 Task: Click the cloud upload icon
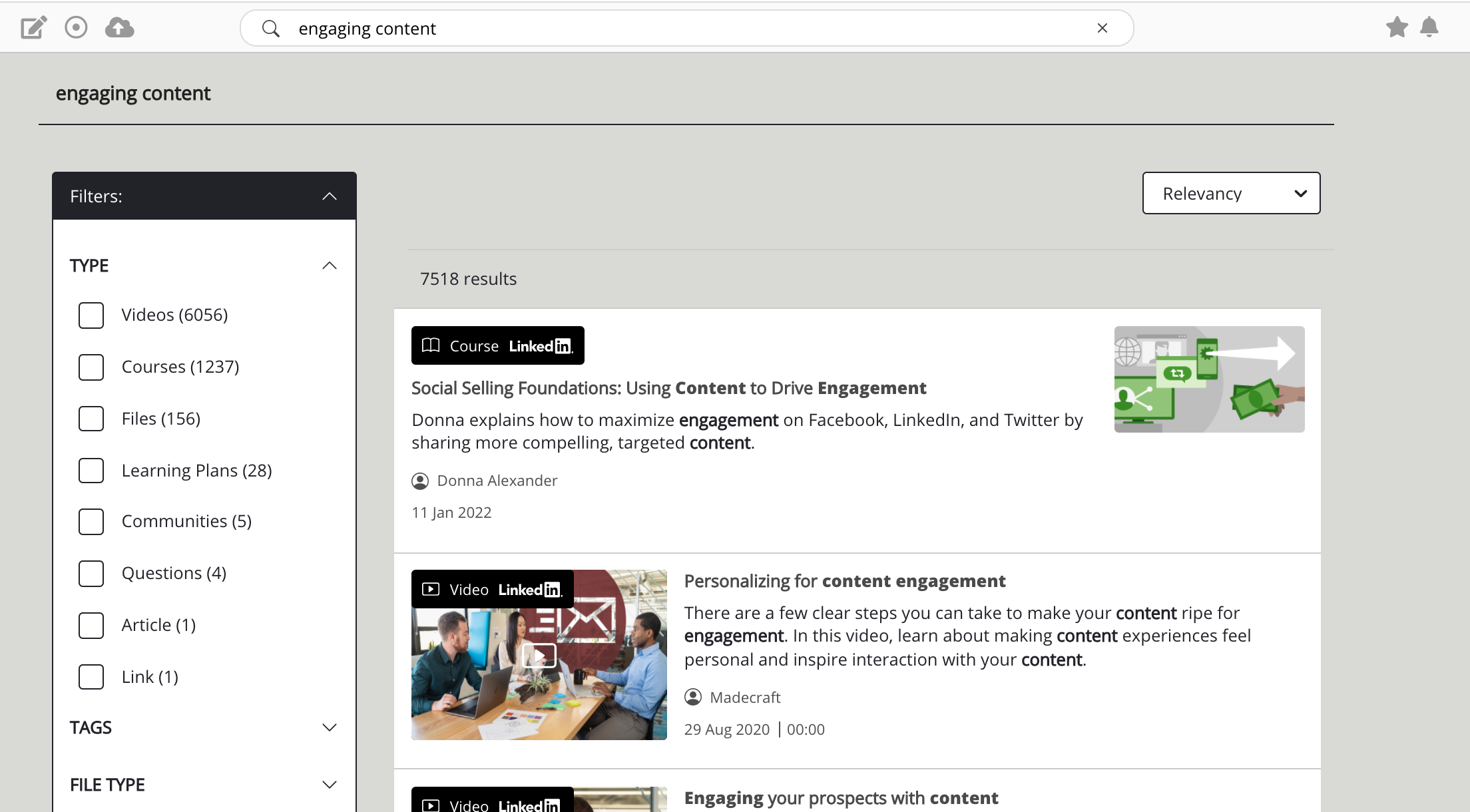[x=120, y=28]
